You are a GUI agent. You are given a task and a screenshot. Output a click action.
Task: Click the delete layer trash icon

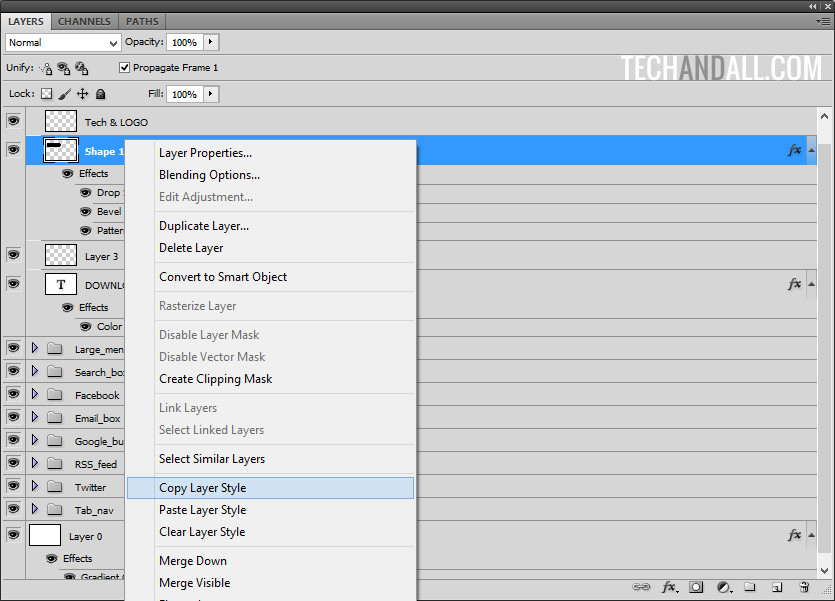tap(804, 587)
